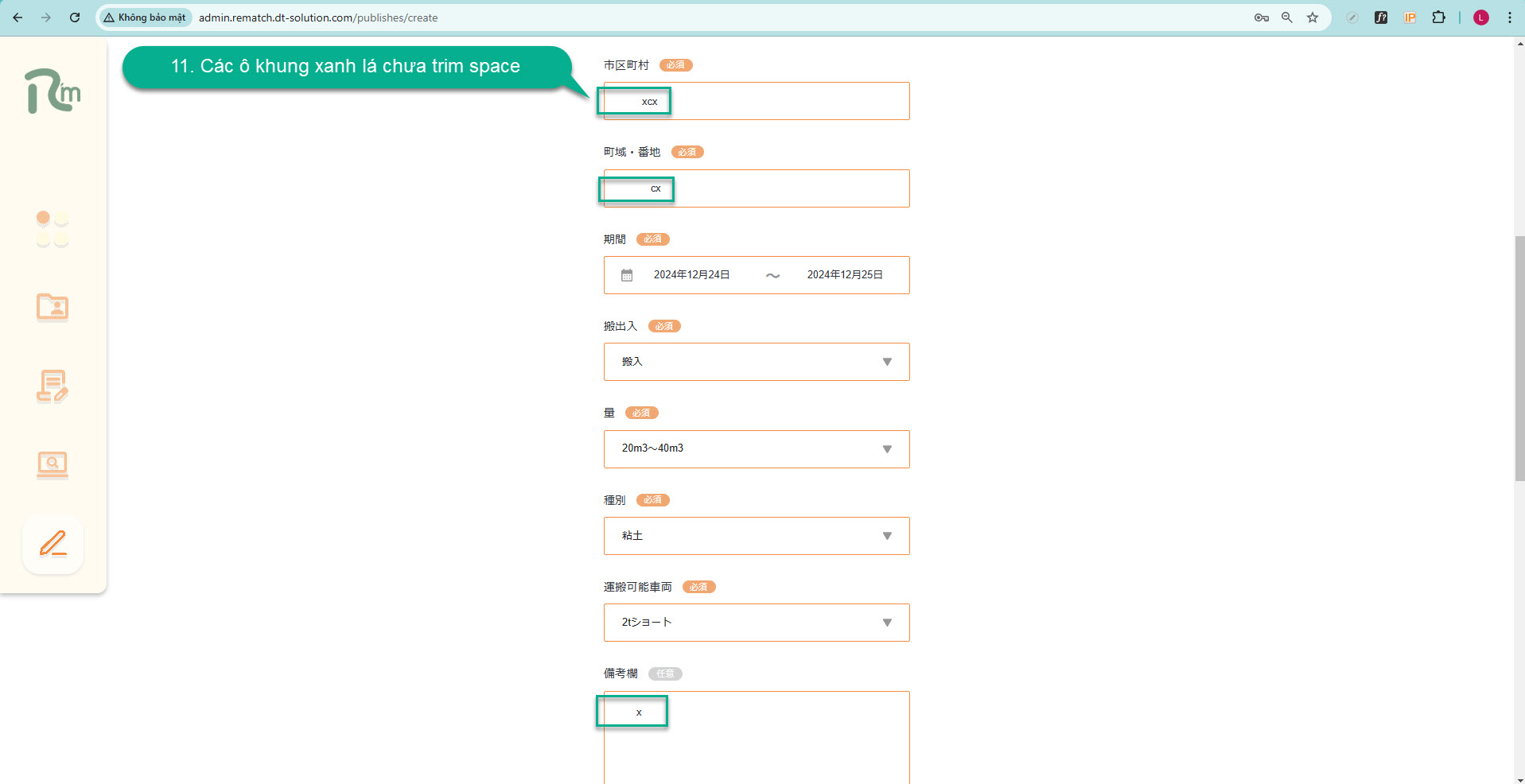Select the pencil publish icon in sidebar
Screen dimensions: 1525x784
[53, 545]
